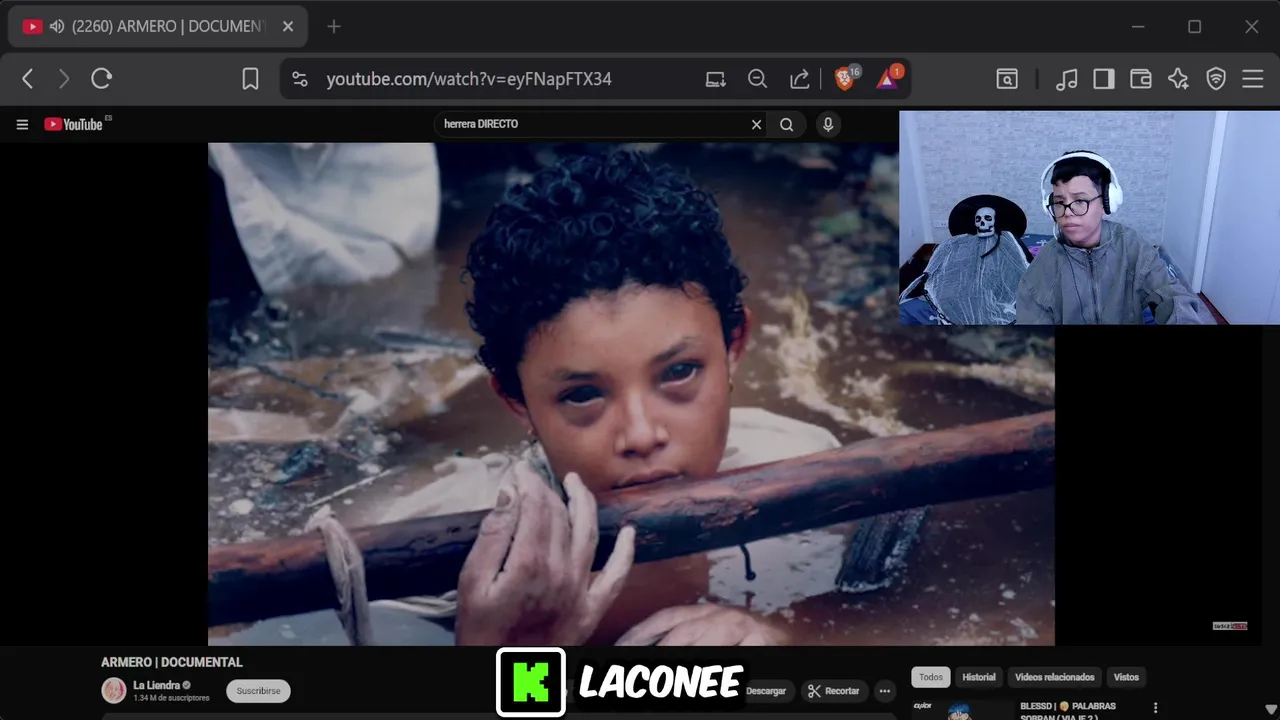Maximize the browser window
Image resolution: width=1280 pixels, height=720 pixels.
pos(1194,27)
